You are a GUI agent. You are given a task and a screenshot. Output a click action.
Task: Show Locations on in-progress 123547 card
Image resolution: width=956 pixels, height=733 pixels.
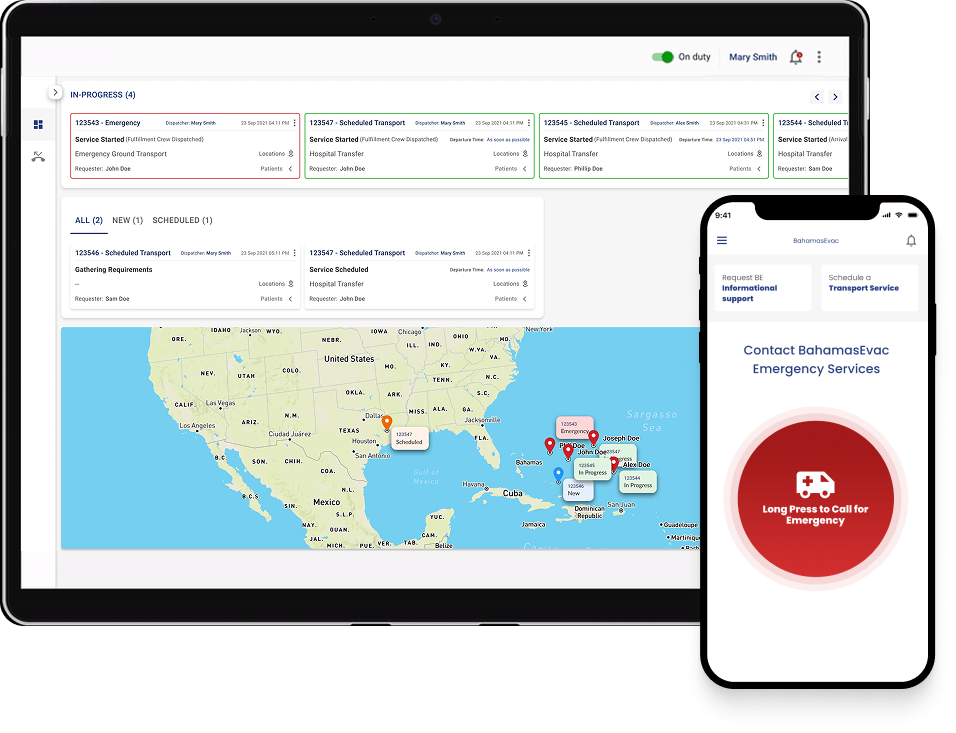(510, 154)
